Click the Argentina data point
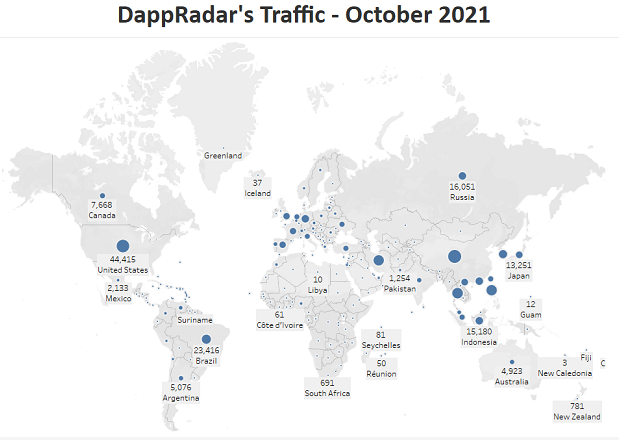The image size is (619, 440). (x=181, y=378)
